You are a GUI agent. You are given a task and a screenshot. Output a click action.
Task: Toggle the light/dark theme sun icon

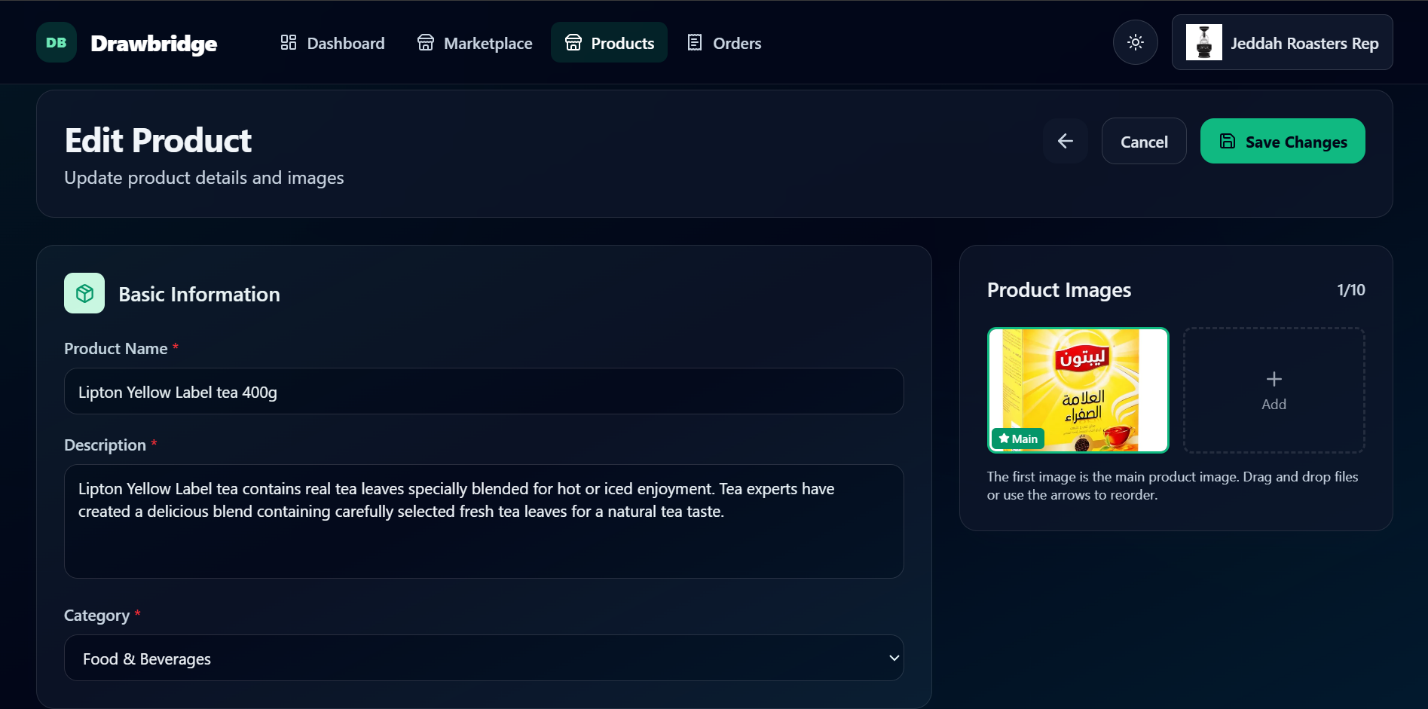pyautogui.click(x=1135, y=43)
